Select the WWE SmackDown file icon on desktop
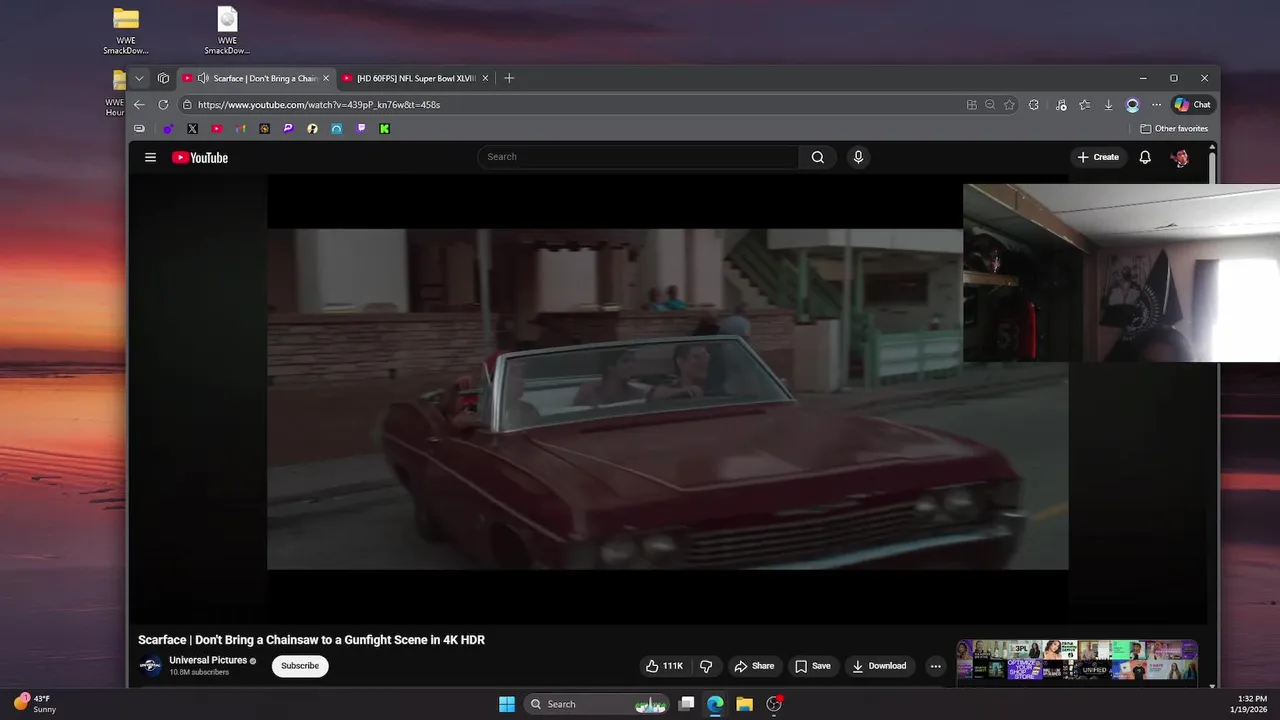 pos(227,31)
